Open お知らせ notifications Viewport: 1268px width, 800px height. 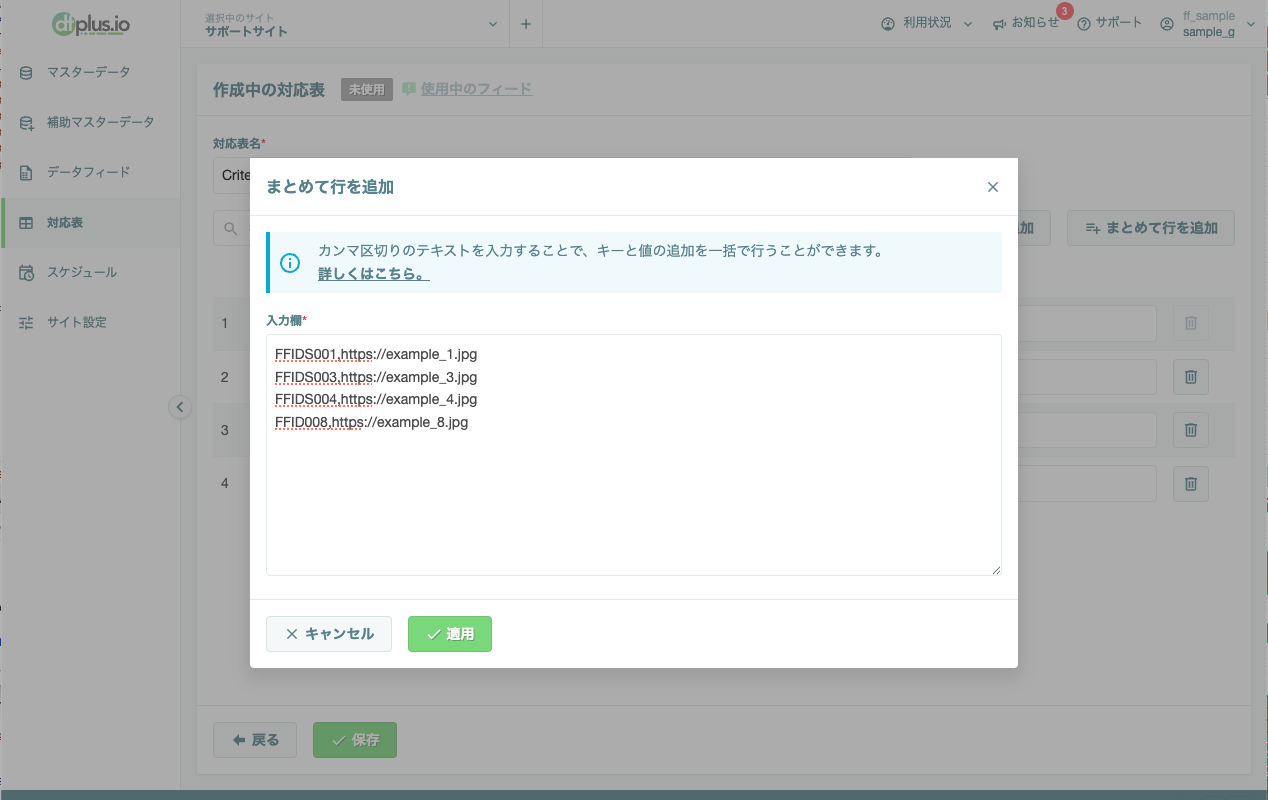(x=1026, y=23)
